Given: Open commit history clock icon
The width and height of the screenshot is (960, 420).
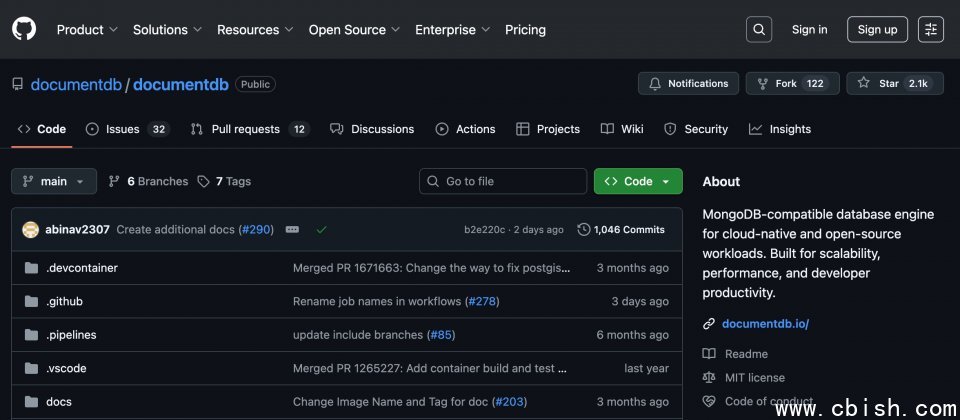Looking at the screenshot, I should [x=584, y=230].
